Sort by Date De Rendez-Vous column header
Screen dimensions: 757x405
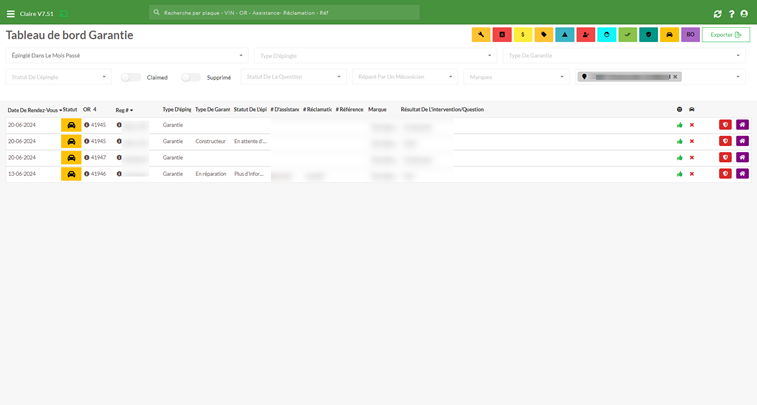tap(35, 110)
